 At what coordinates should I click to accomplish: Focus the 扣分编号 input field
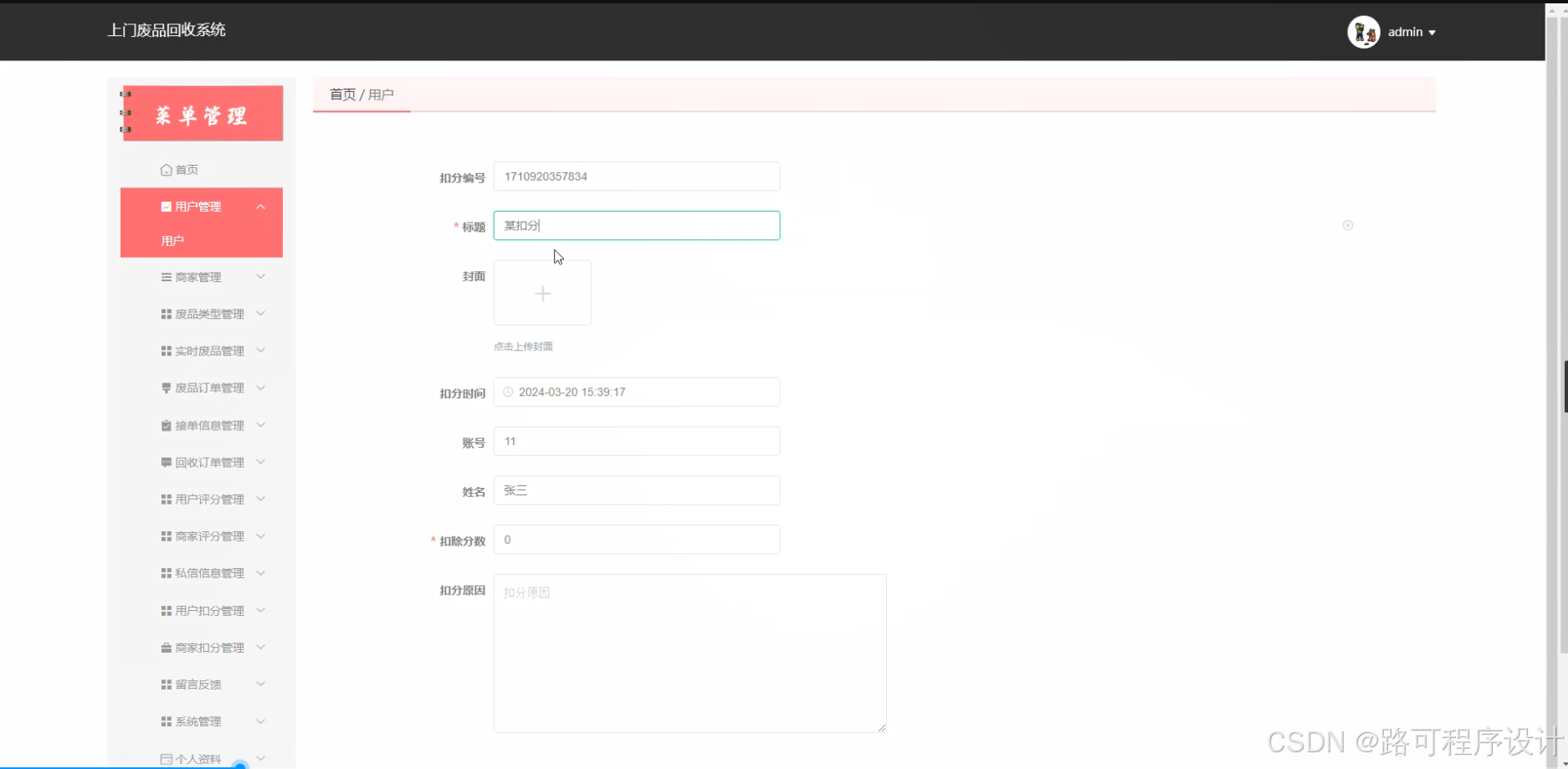coord(637,177)
